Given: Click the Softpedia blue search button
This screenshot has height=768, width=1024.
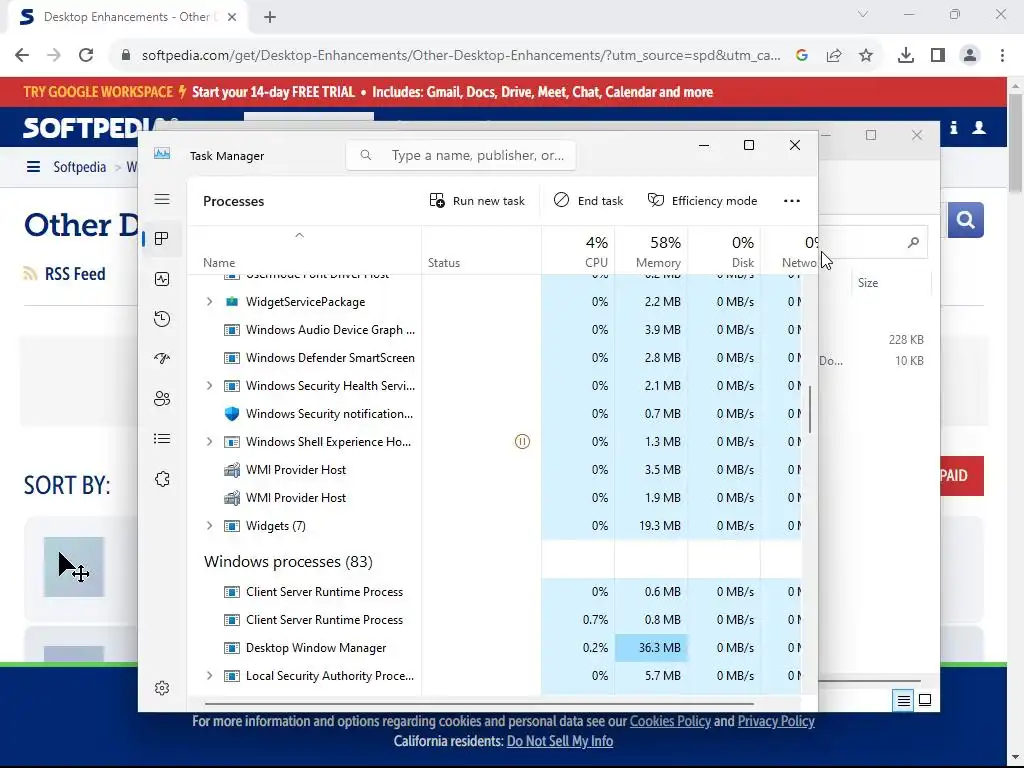Looking at the screenshot, I should pyautogui.click(x=966, y=220).
